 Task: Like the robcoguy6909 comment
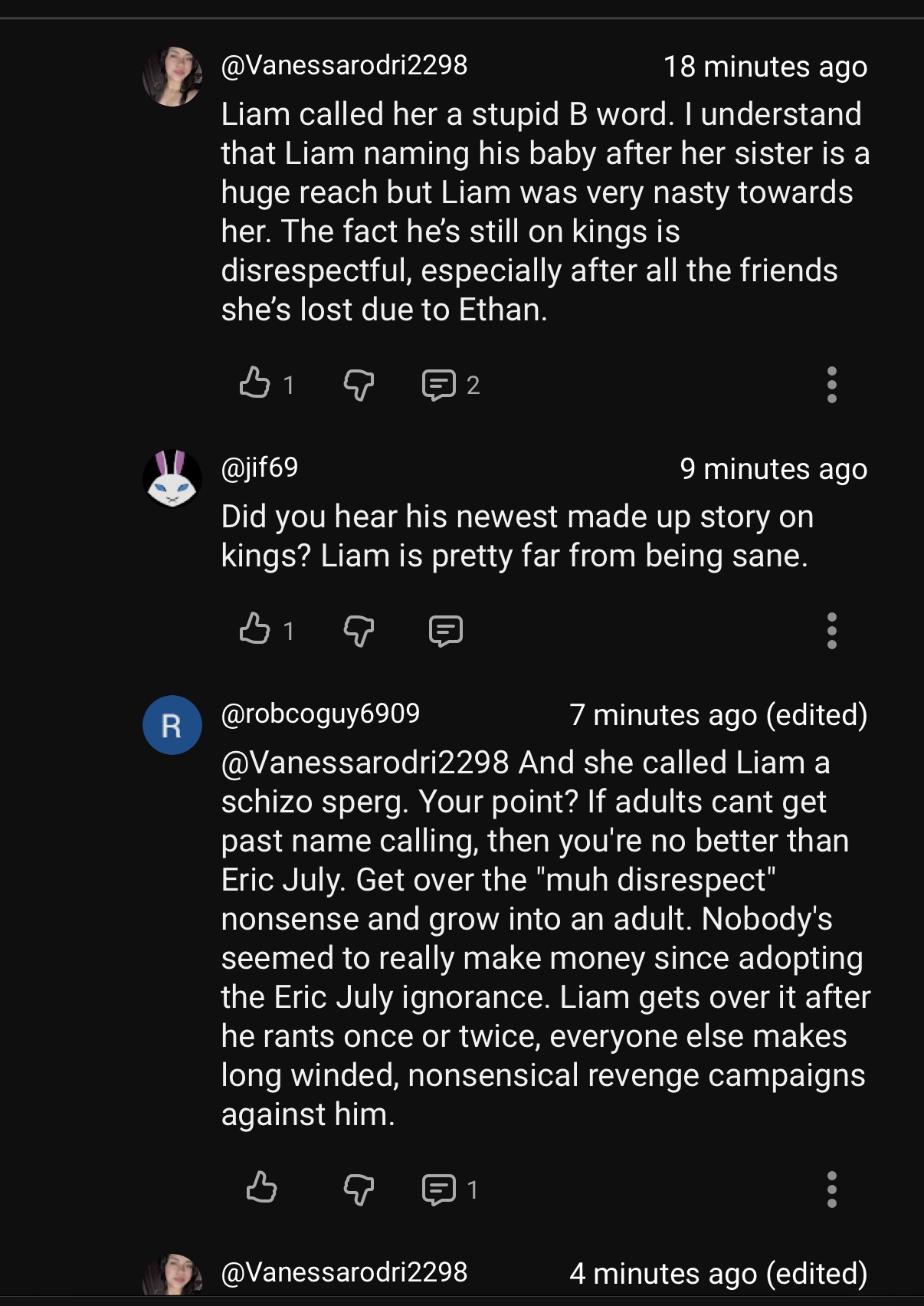click(x=261, y=1188)
